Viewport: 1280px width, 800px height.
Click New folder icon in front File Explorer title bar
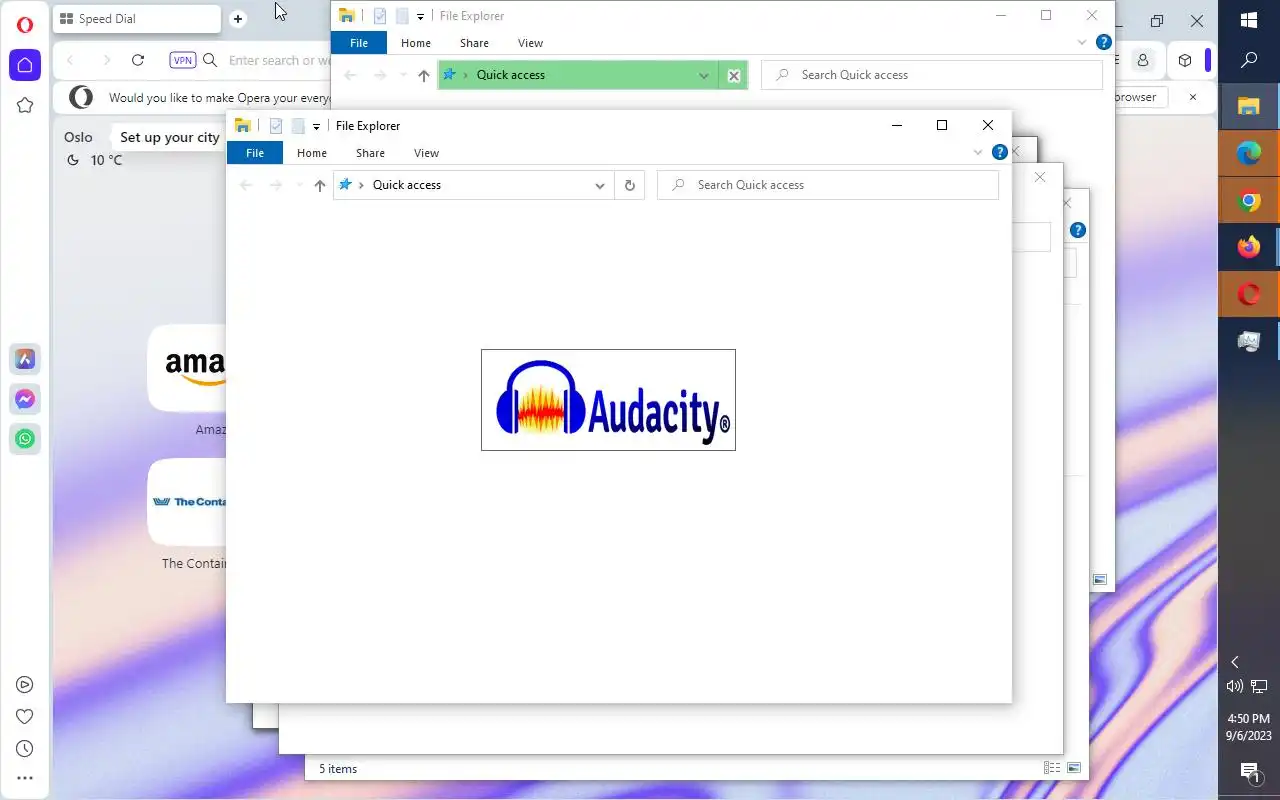(297, 126)
